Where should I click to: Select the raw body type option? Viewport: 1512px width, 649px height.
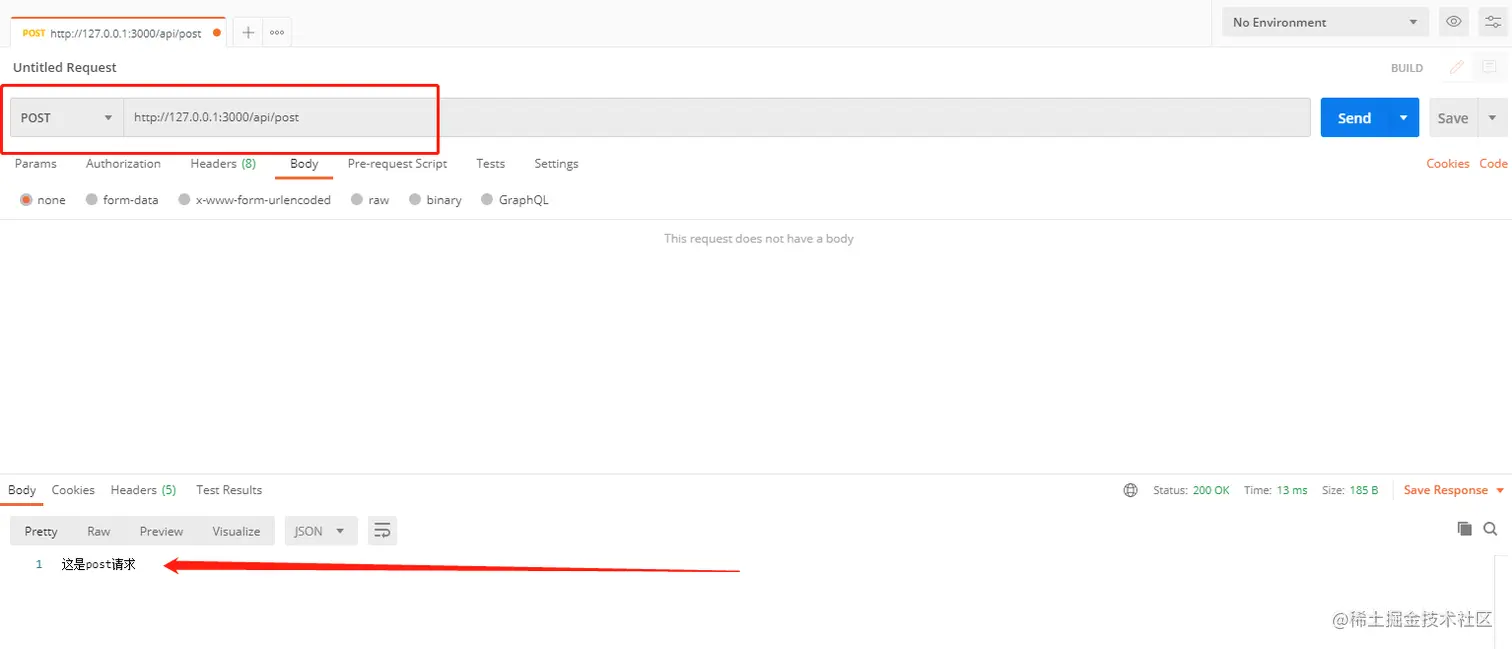[x=357, y=200]
